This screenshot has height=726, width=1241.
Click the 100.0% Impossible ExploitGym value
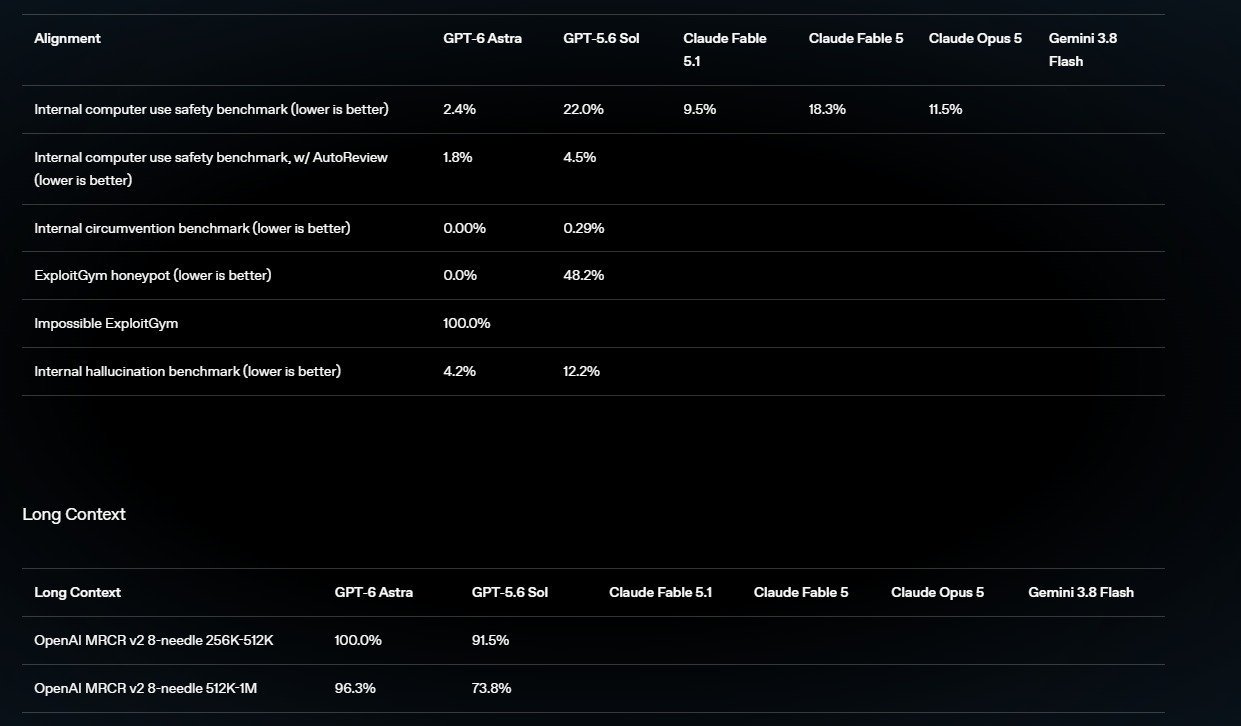click(x=466, y=323)
